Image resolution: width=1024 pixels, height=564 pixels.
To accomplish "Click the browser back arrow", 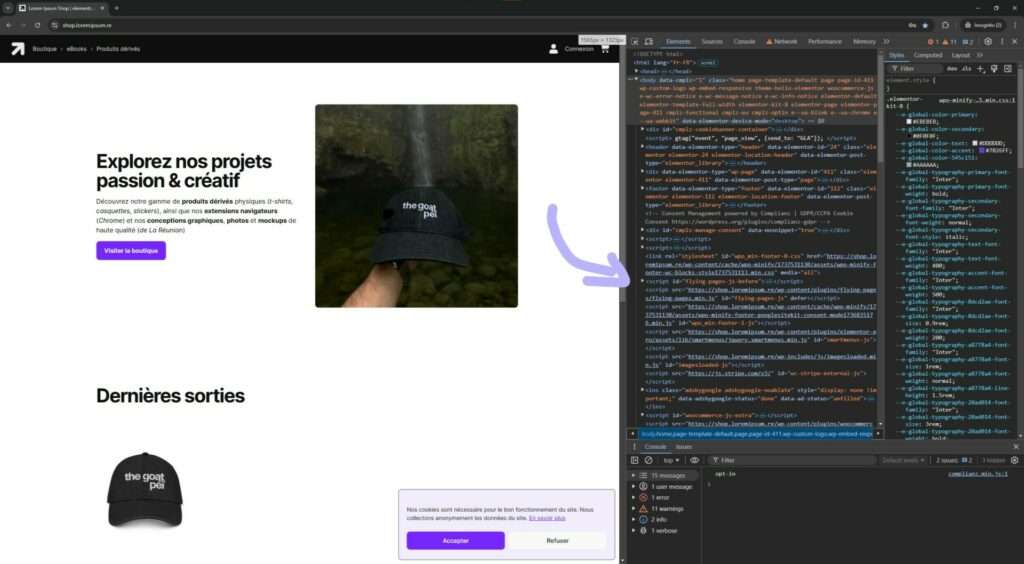I will (x=8, y=25).
